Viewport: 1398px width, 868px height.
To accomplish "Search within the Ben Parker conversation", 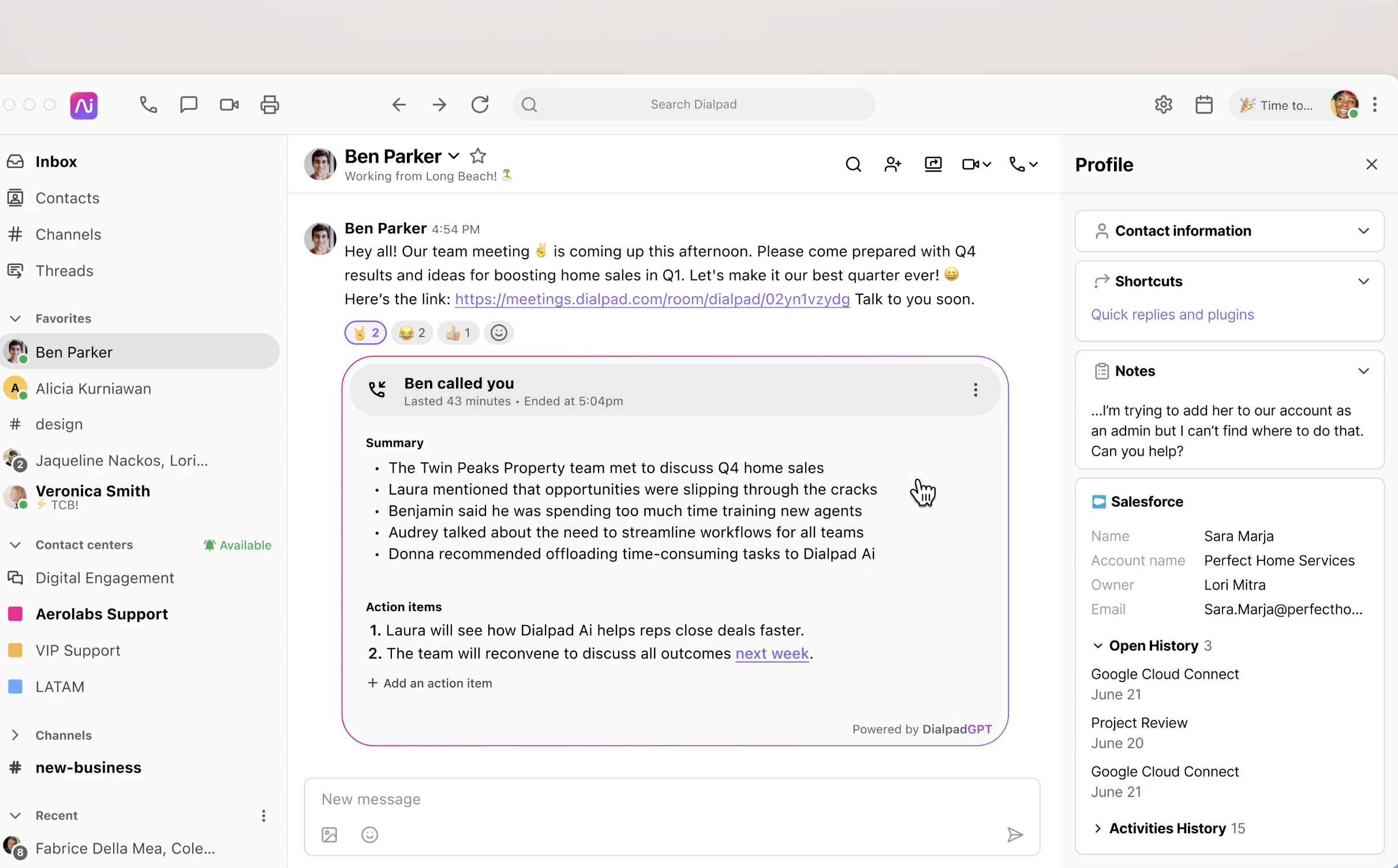I will [853, 164].
